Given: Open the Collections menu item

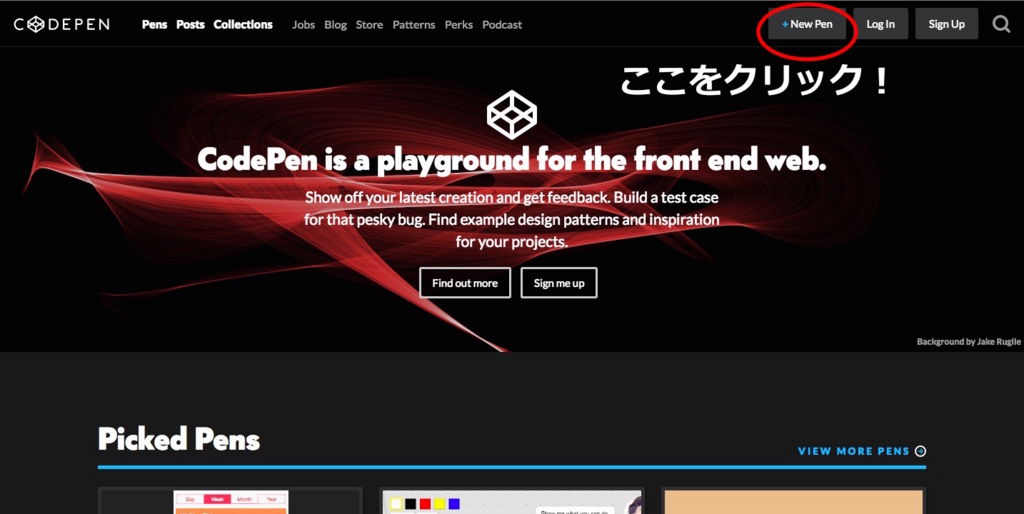Looking at the screenshot, I should (x=243, y=25).
